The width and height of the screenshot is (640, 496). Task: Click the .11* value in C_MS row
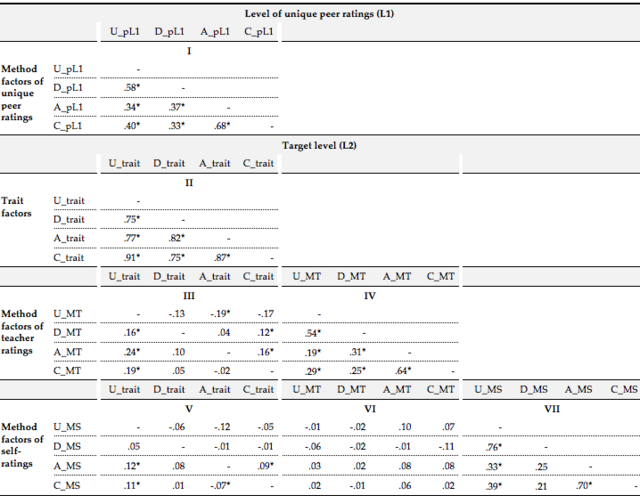click(132, 485)
